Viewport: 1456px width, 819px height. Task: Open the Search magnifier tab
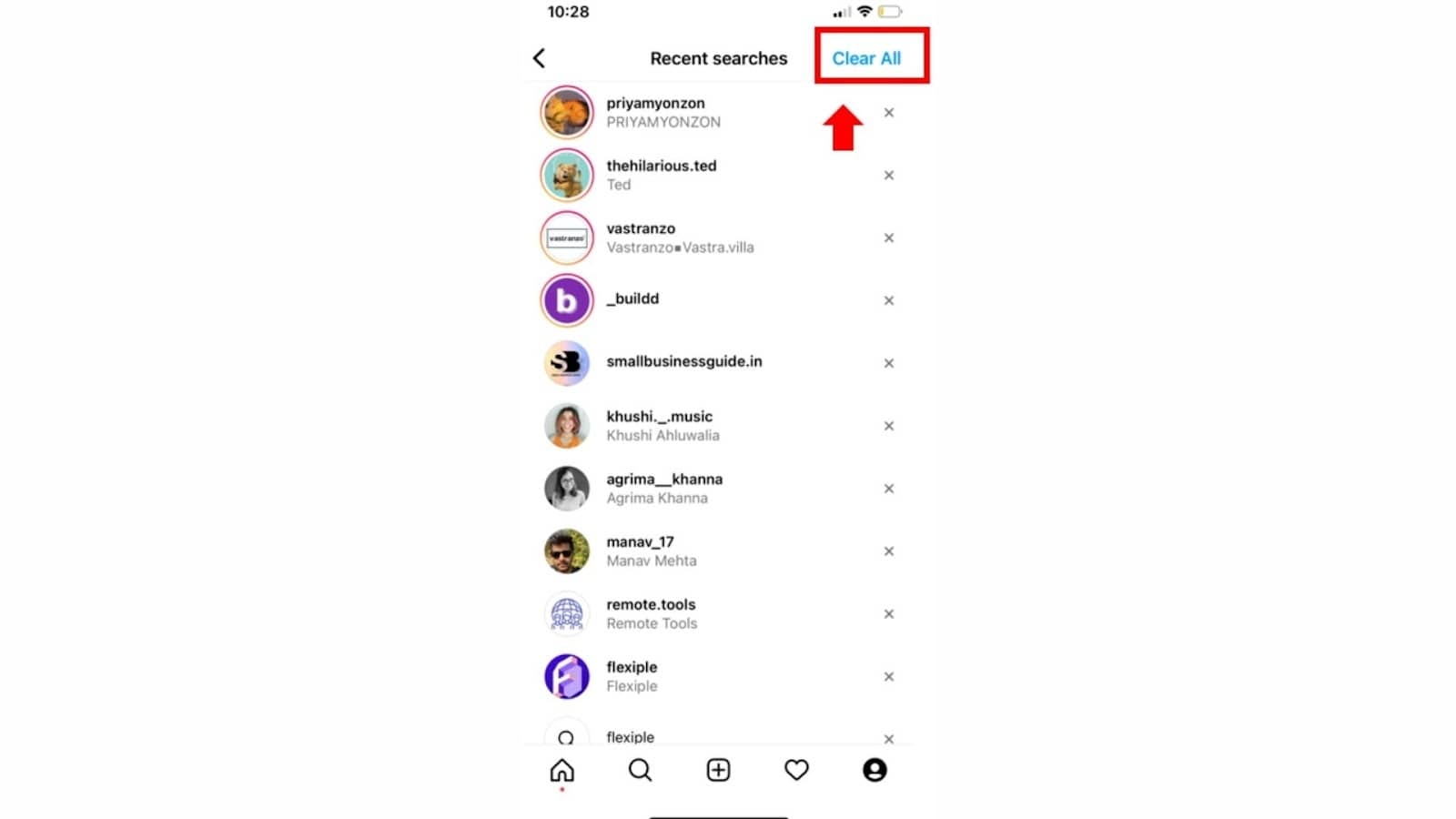tap(640, 771)
